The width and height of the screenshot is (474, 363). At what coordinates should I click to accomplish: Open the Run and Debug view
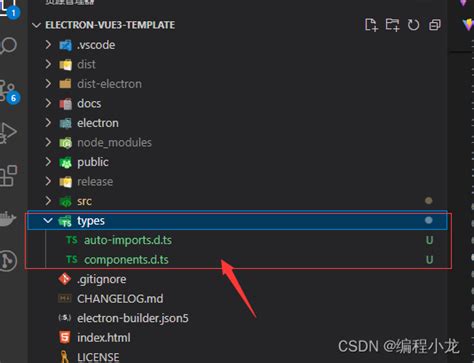[8, 133]
